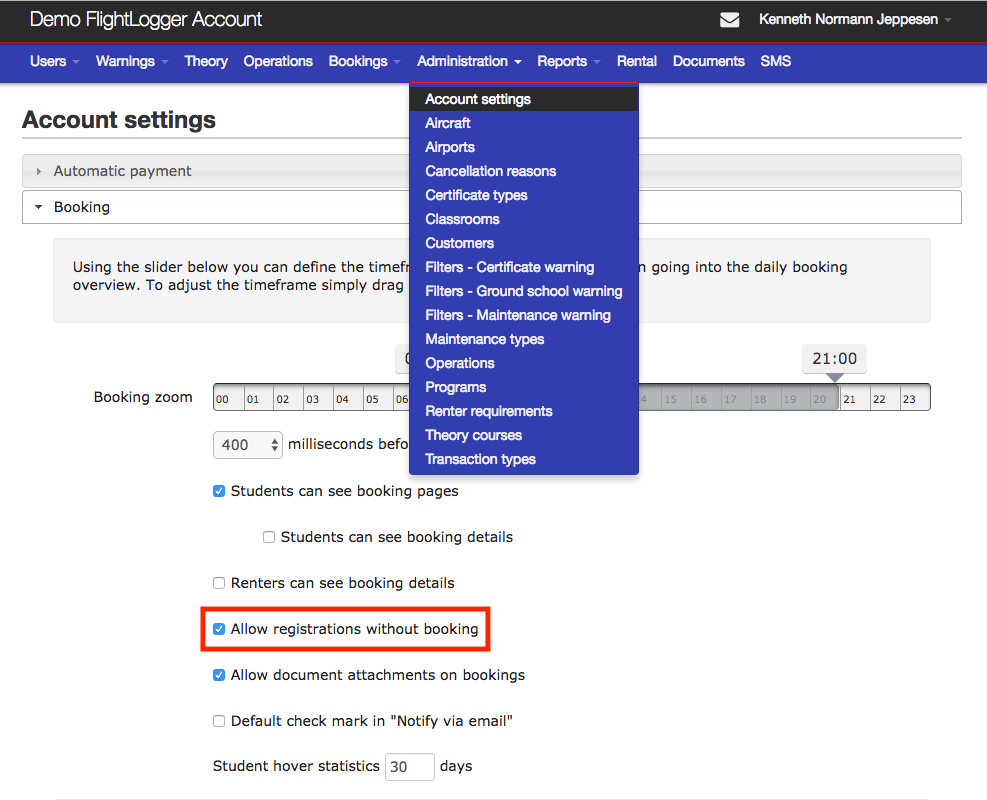The height and width of the screenshot is (800, 987).
Task: Open the Reports dropdown menu
Action: pos(568,61)
